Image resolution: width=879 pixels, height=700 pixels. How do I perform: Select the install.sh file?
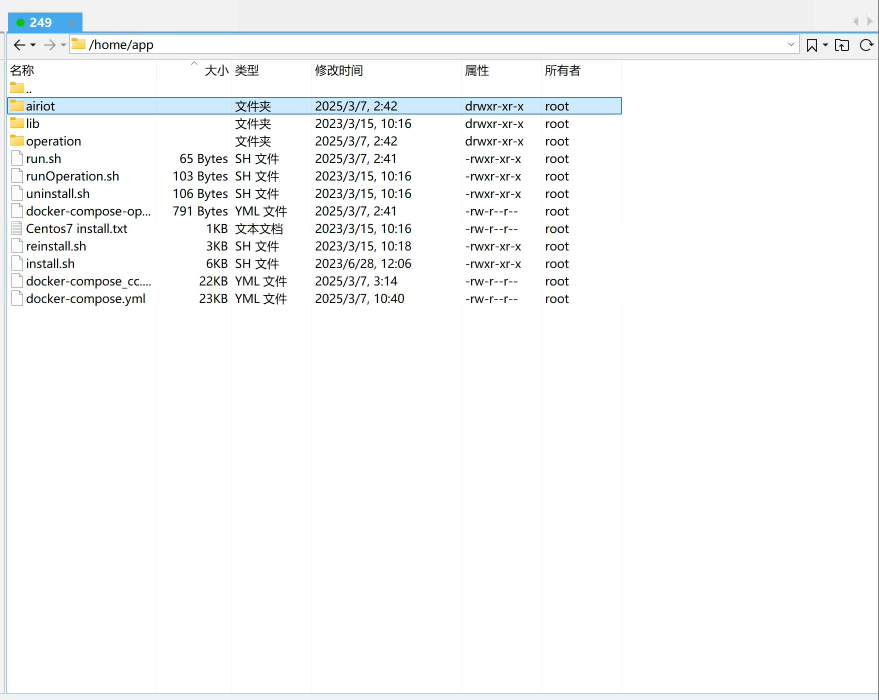[x=50, y=264]
